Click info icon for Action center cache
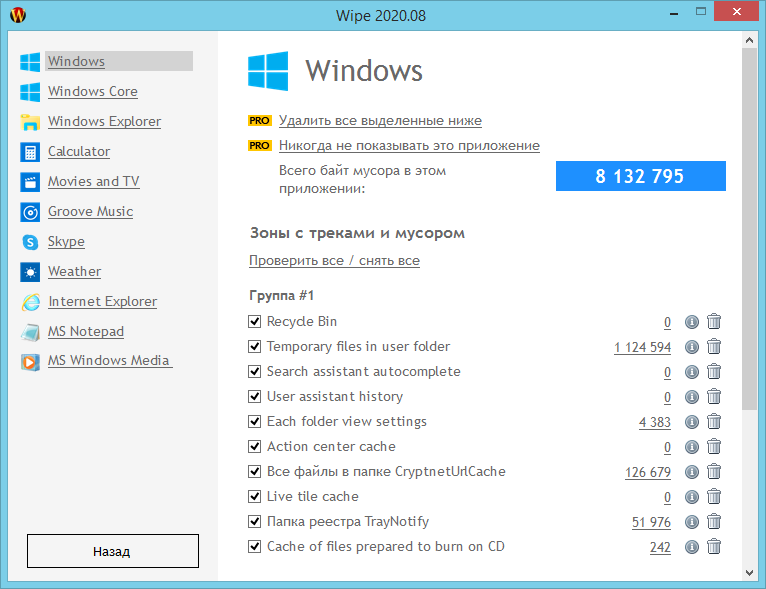Screen dimensions: 766x589 691,447
